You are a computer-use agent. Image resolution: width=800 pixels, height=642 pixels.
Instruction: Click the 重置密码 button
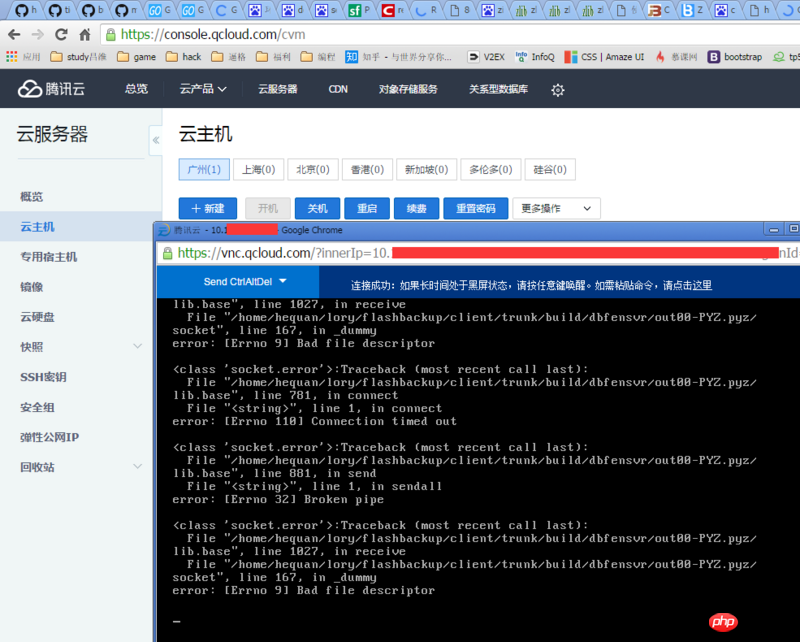[x=476, y=208]
